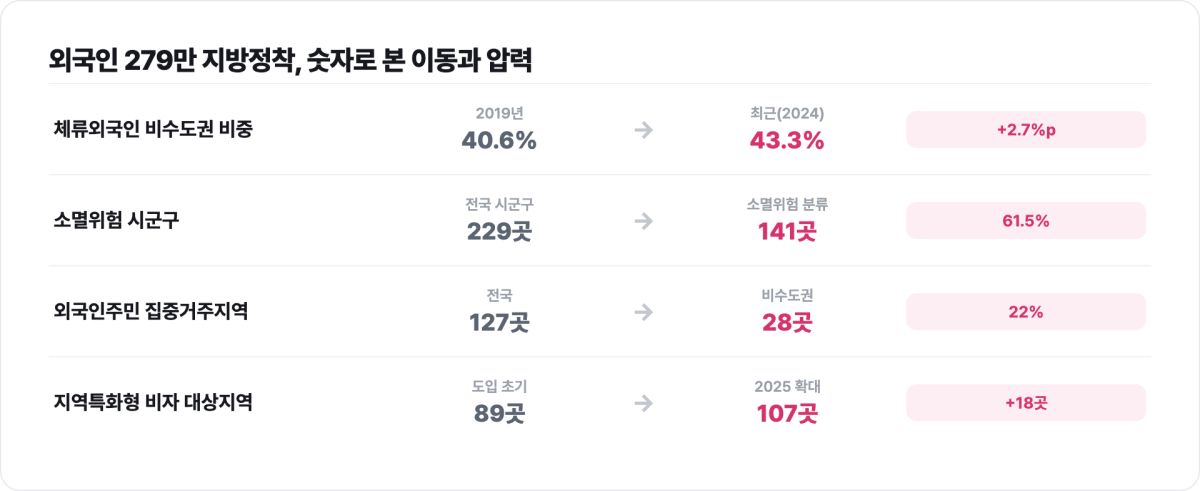Select the 22% pink badge

[1026, 312]
